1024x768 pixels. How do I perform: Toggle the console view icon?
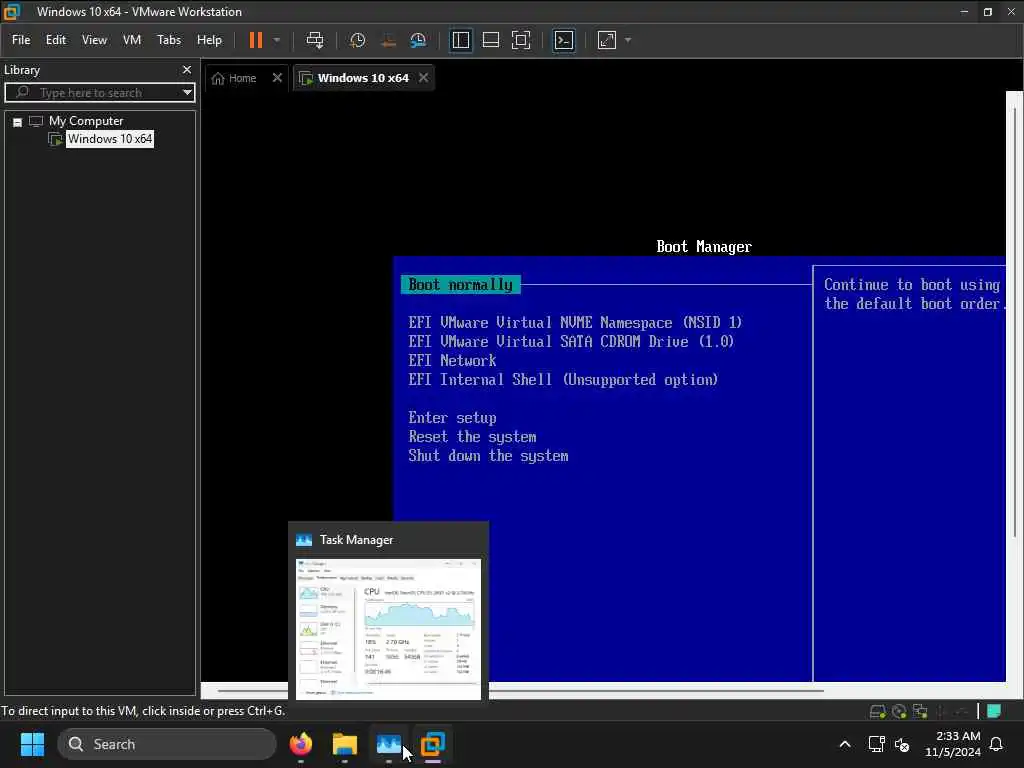coord(564,40)
